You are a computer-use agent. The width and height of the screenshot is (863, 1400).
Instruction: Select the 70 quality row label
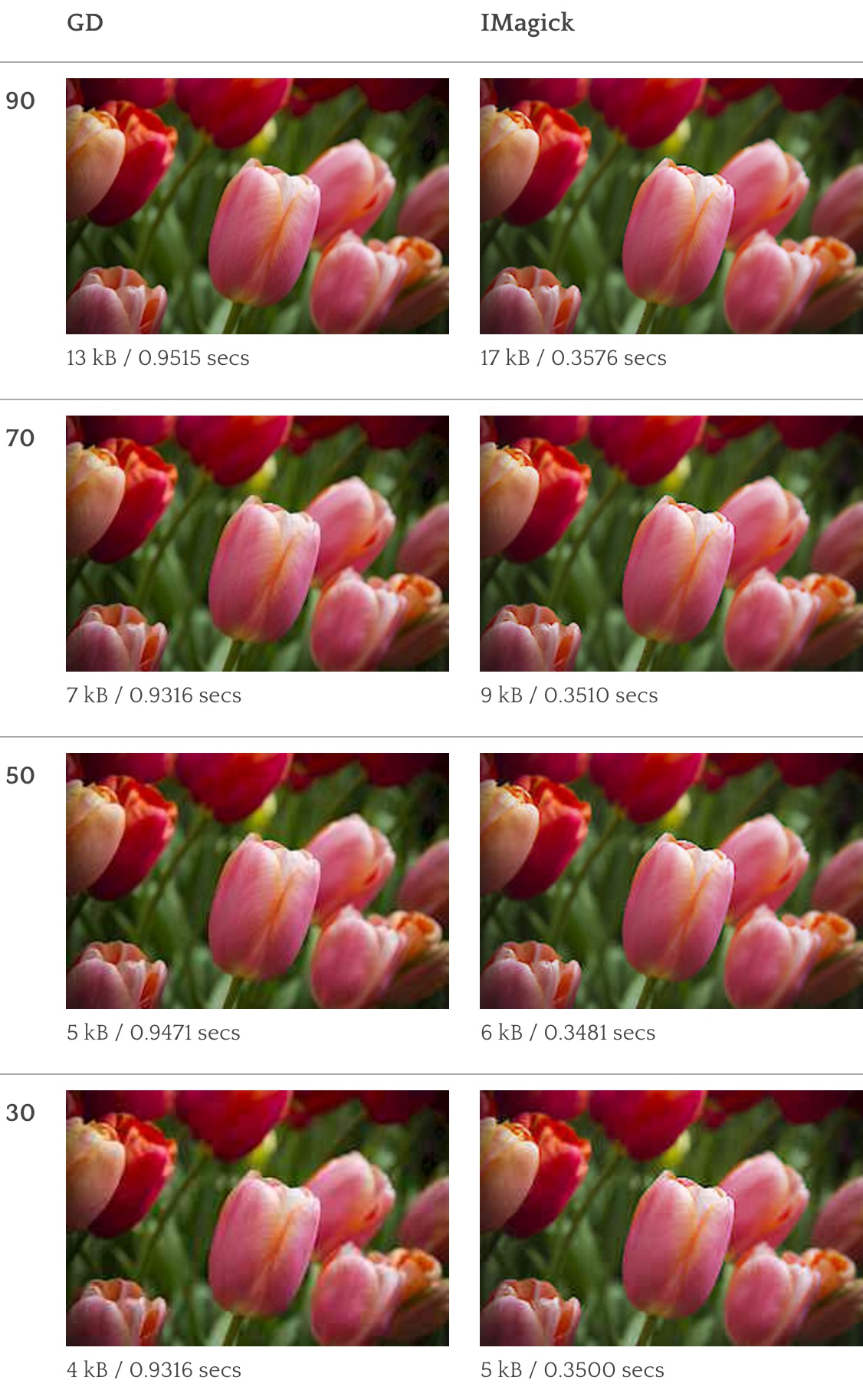tap(20, 438)
